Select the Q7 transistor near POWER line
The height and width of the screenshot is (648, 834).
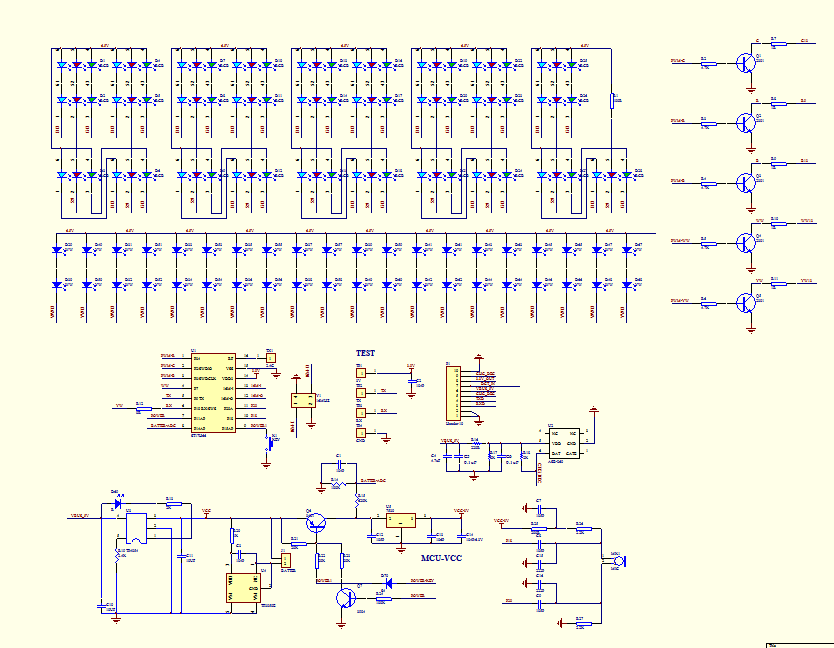[346, 597]
